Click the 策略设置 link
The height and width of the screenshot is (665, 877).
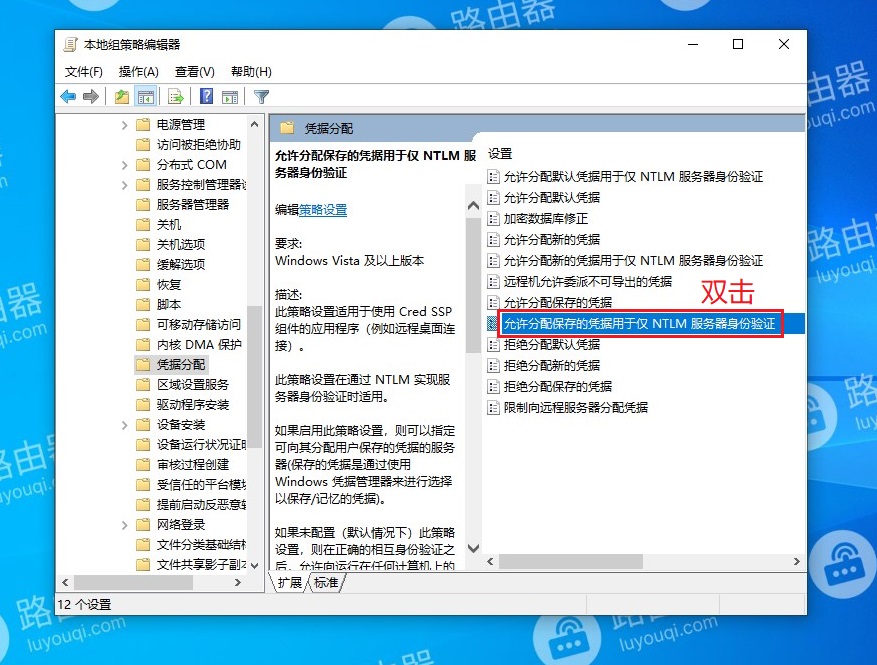pos(323,210)
